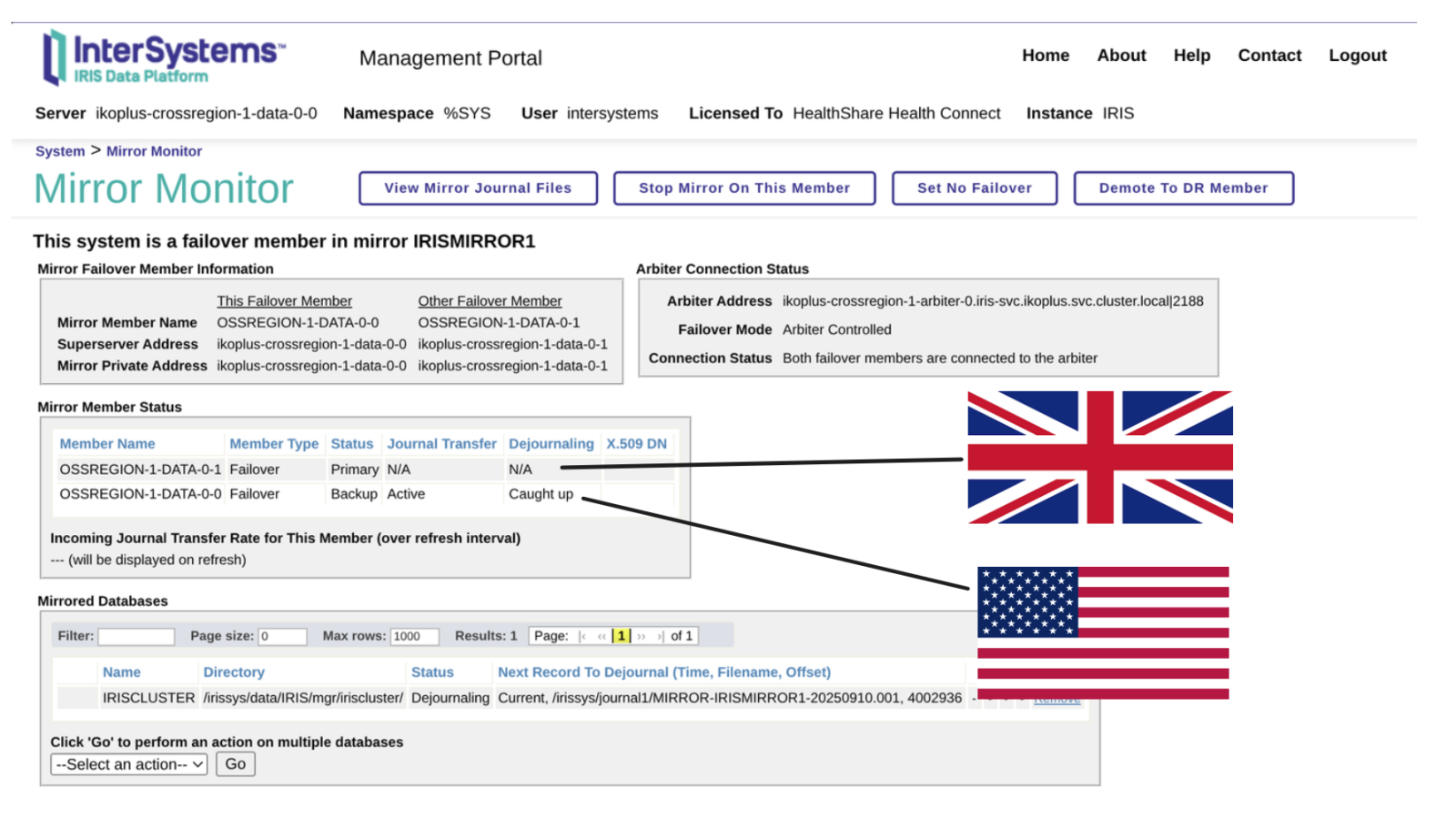This screenshot has width=1456, height=818.
Task: Click the Journal Transfer column header
Action: (x=442, y=444)
